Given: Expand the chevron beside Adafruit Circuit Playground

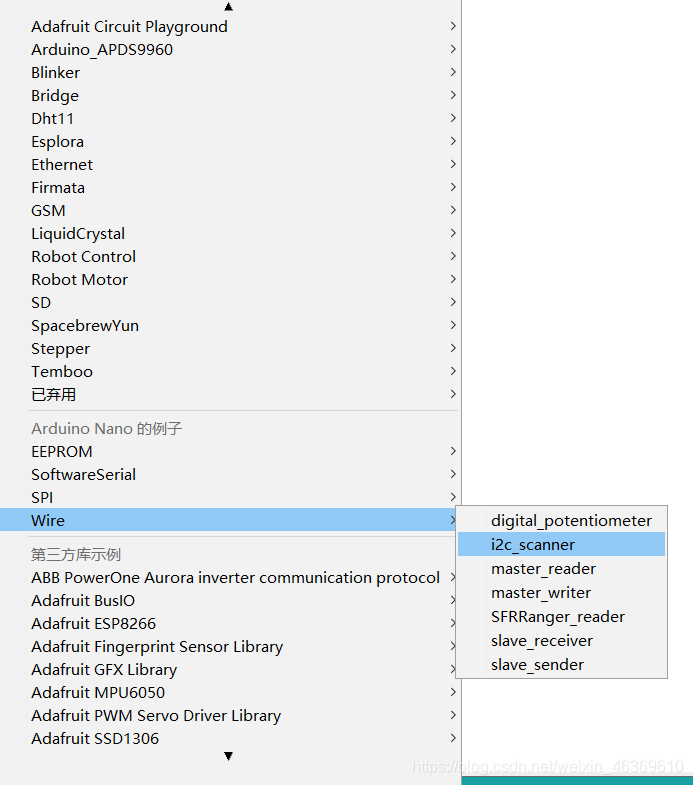Looking at the screenshot, I should 453,26.
